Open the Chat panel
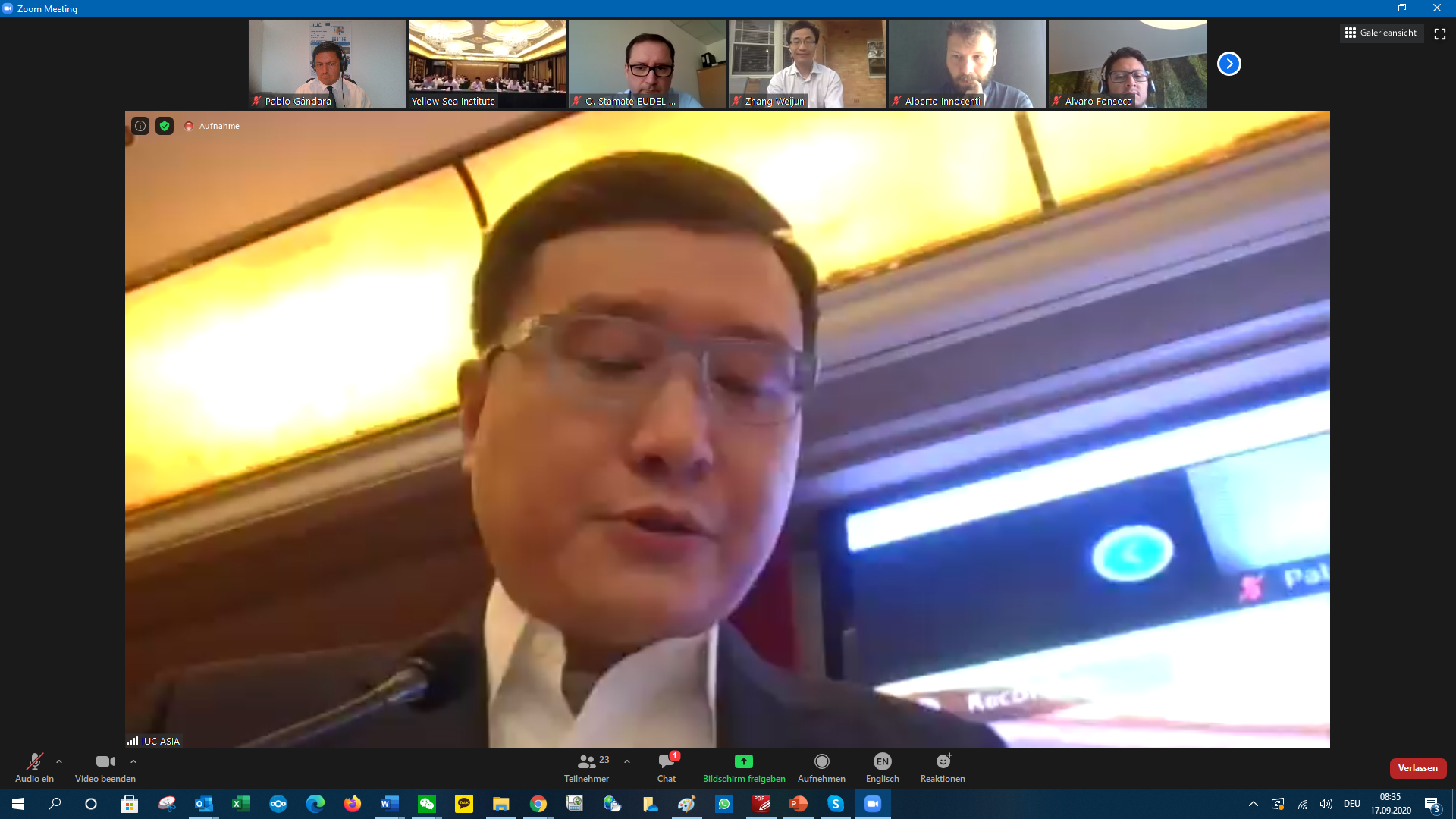Screen dimensions: 1456x819 (x=667, y=767)
